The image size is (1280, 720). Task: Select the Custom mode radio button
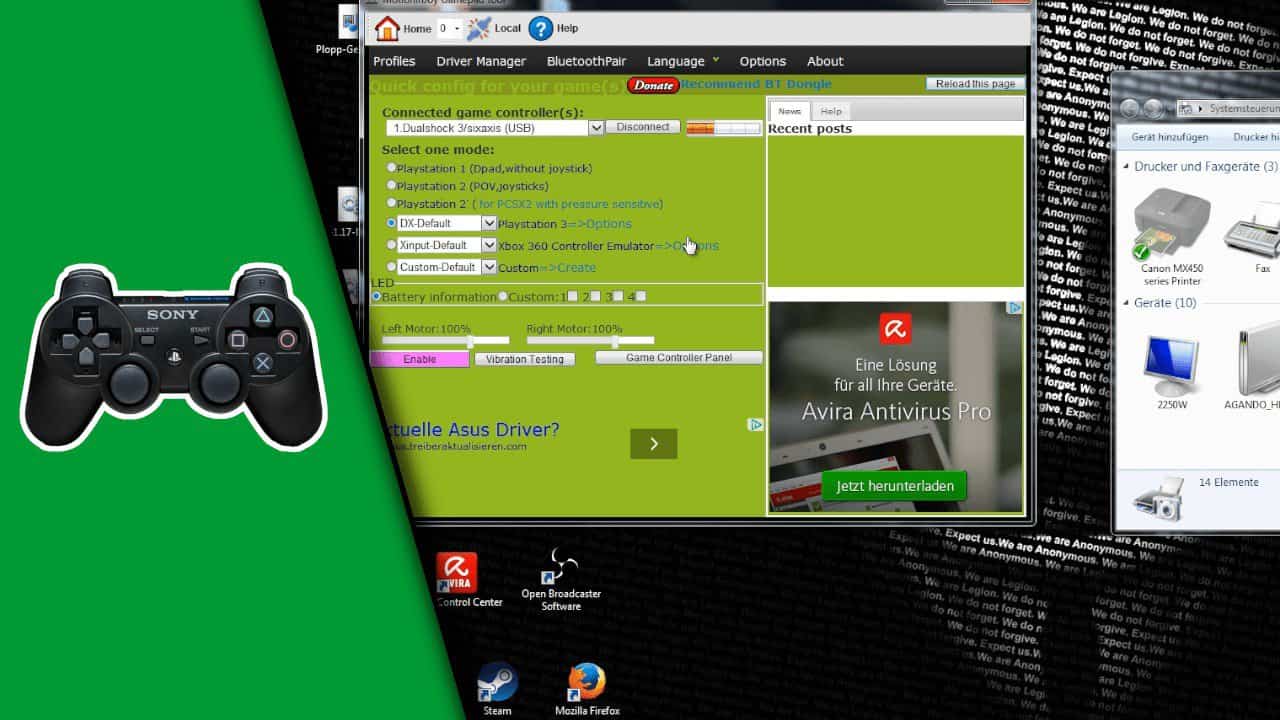coord(392,267)
